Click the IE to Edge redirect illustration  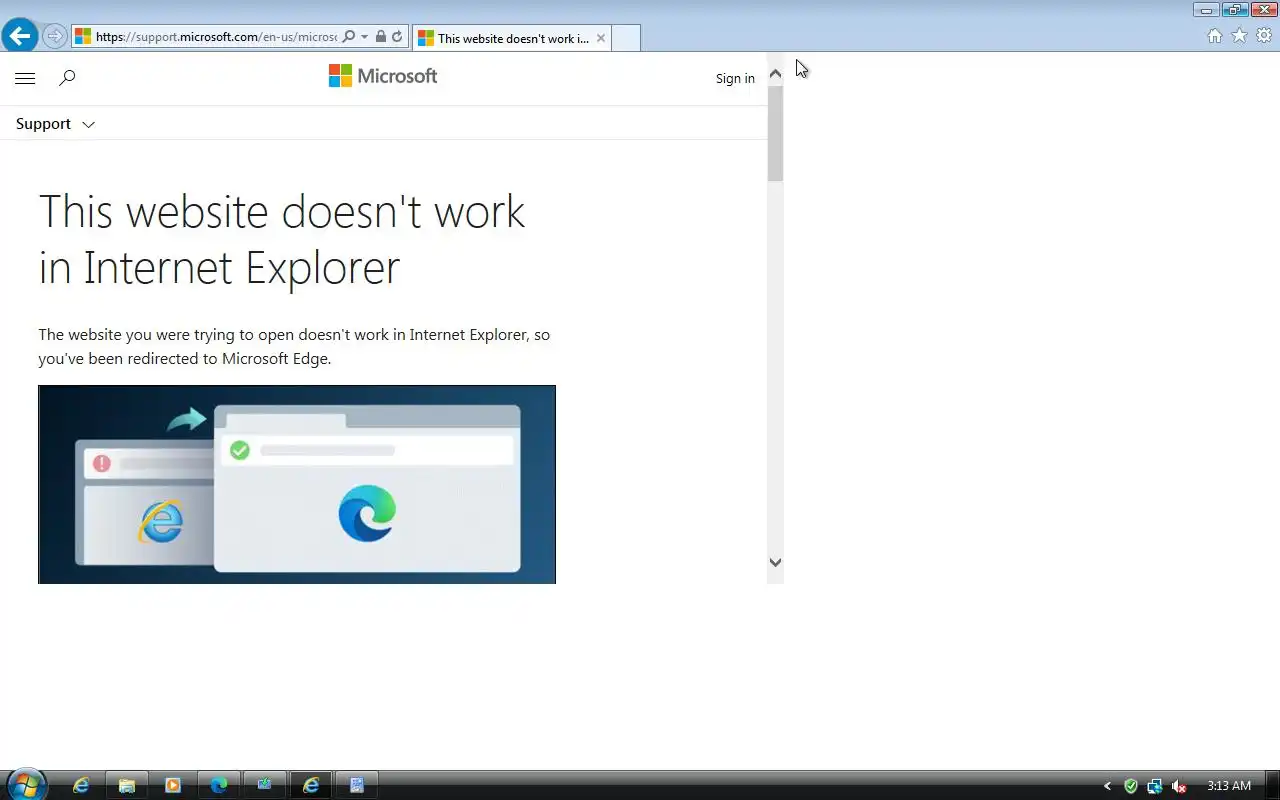[x=297, y=484]
